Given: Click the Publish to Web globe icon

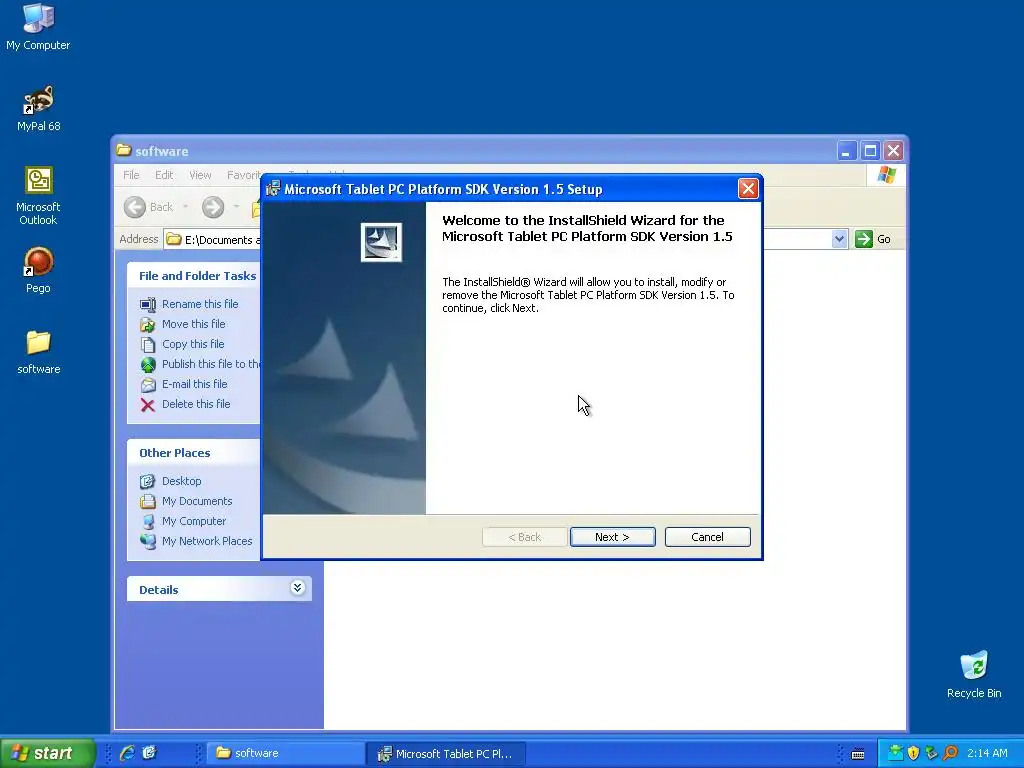Looking at the screenshot, I should pyautogui.click(x=148, y=364).
